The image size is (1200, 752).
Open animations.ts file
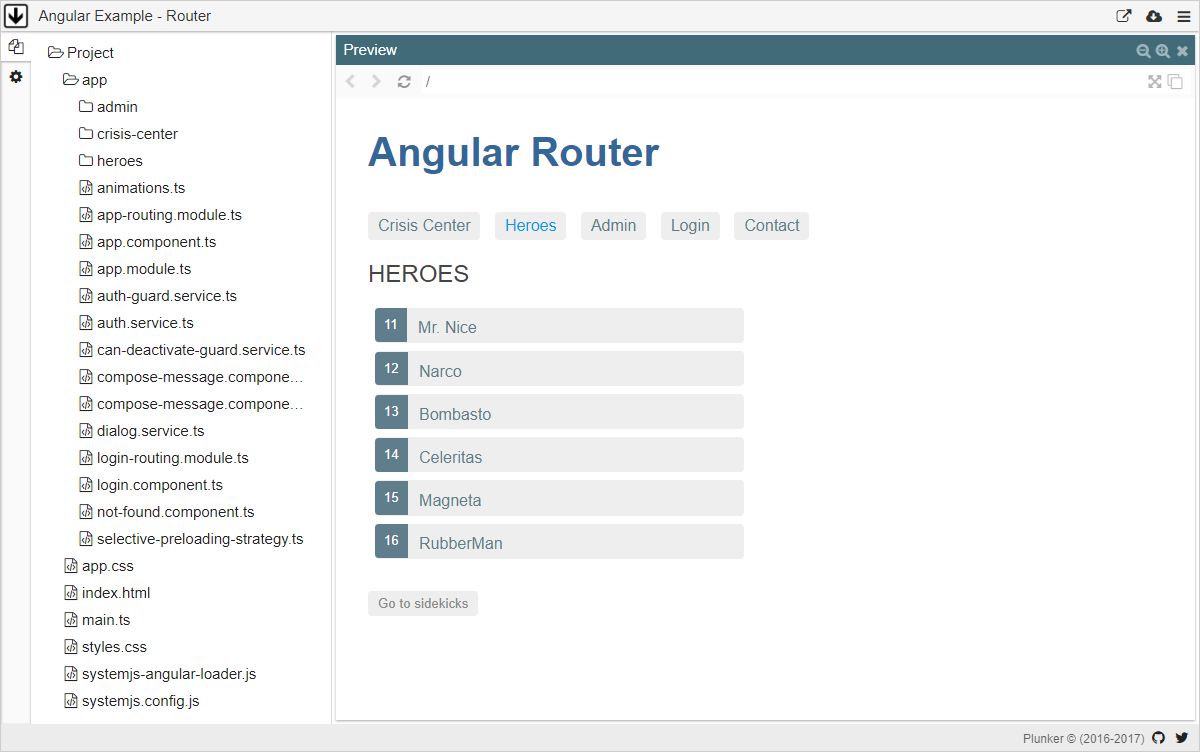(131, 187)
